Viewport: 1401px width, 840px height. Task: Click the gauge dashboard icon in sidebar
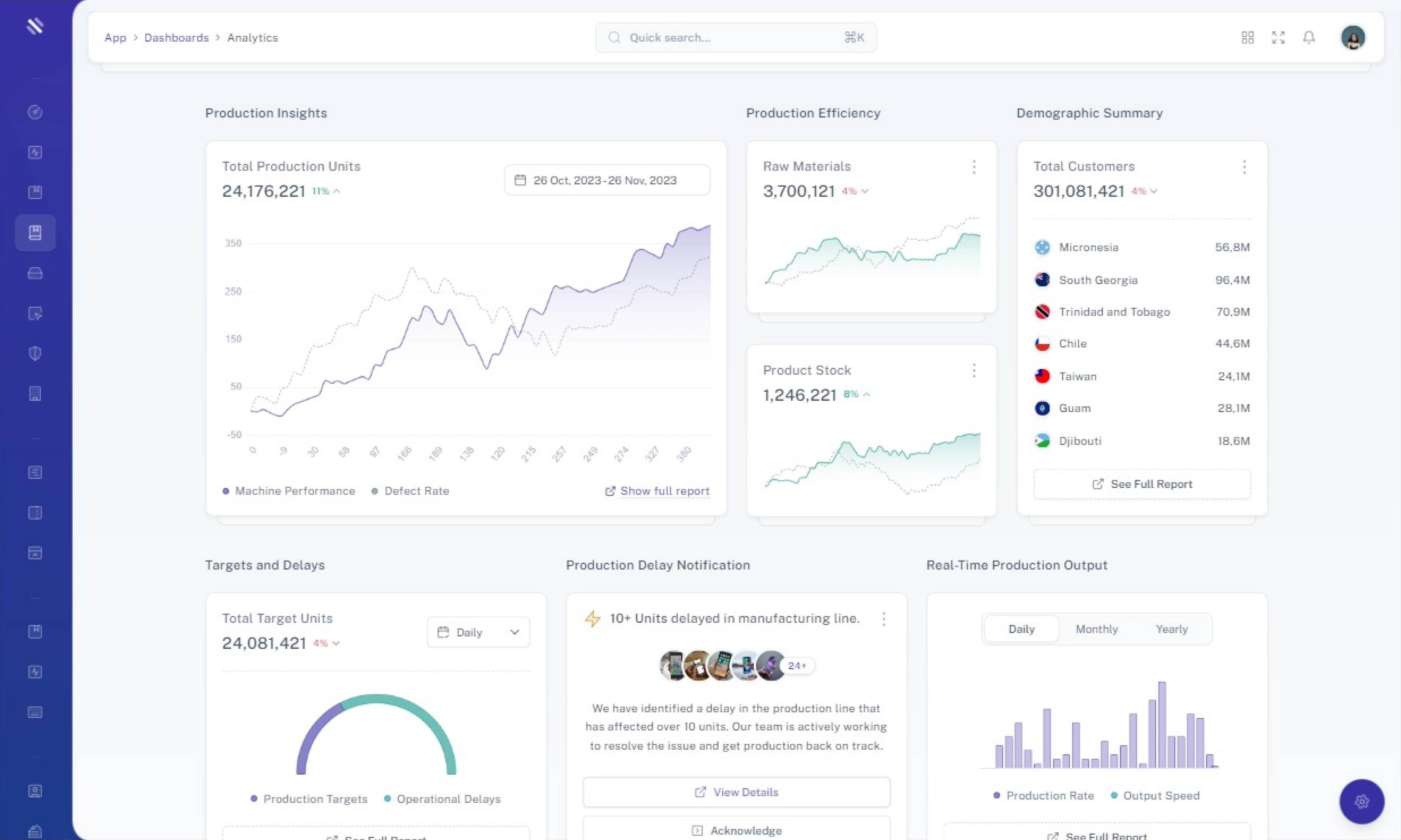point(35,112)
